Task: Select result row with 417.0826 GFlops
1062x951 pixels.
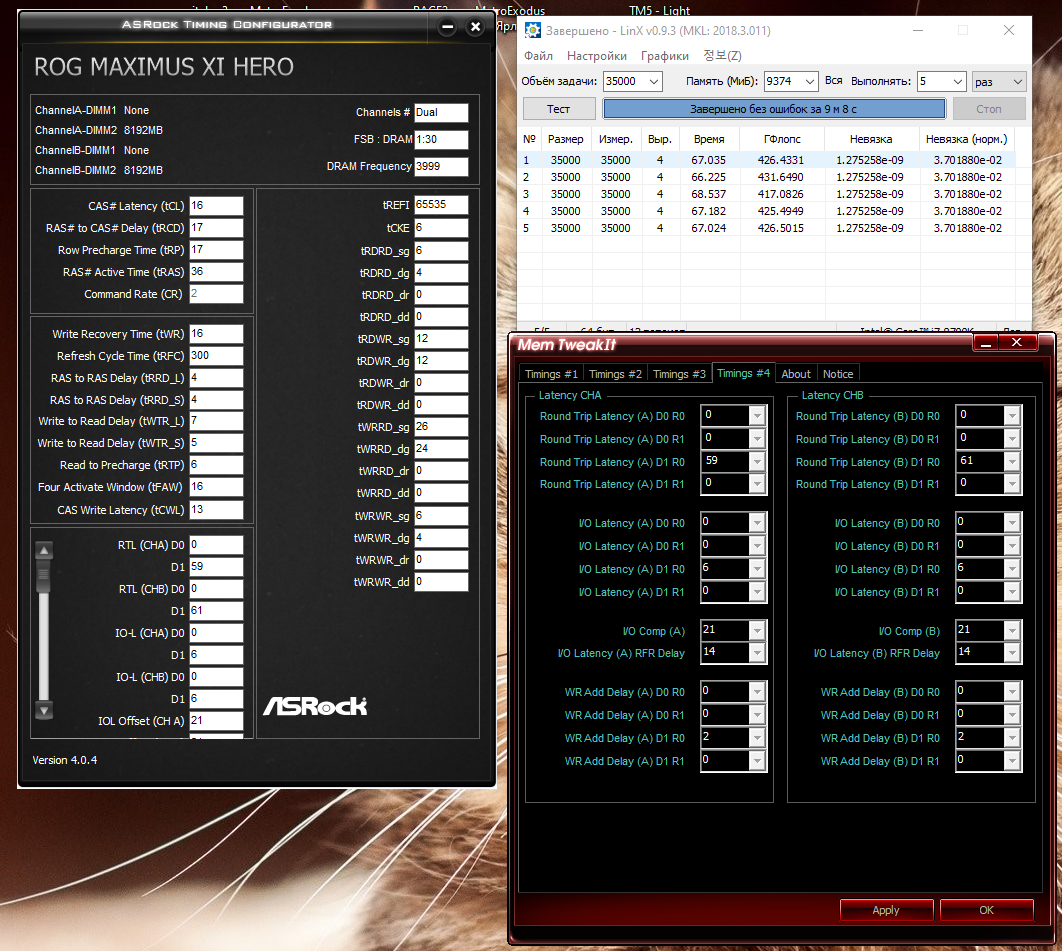Action: (x=767, y=194)
